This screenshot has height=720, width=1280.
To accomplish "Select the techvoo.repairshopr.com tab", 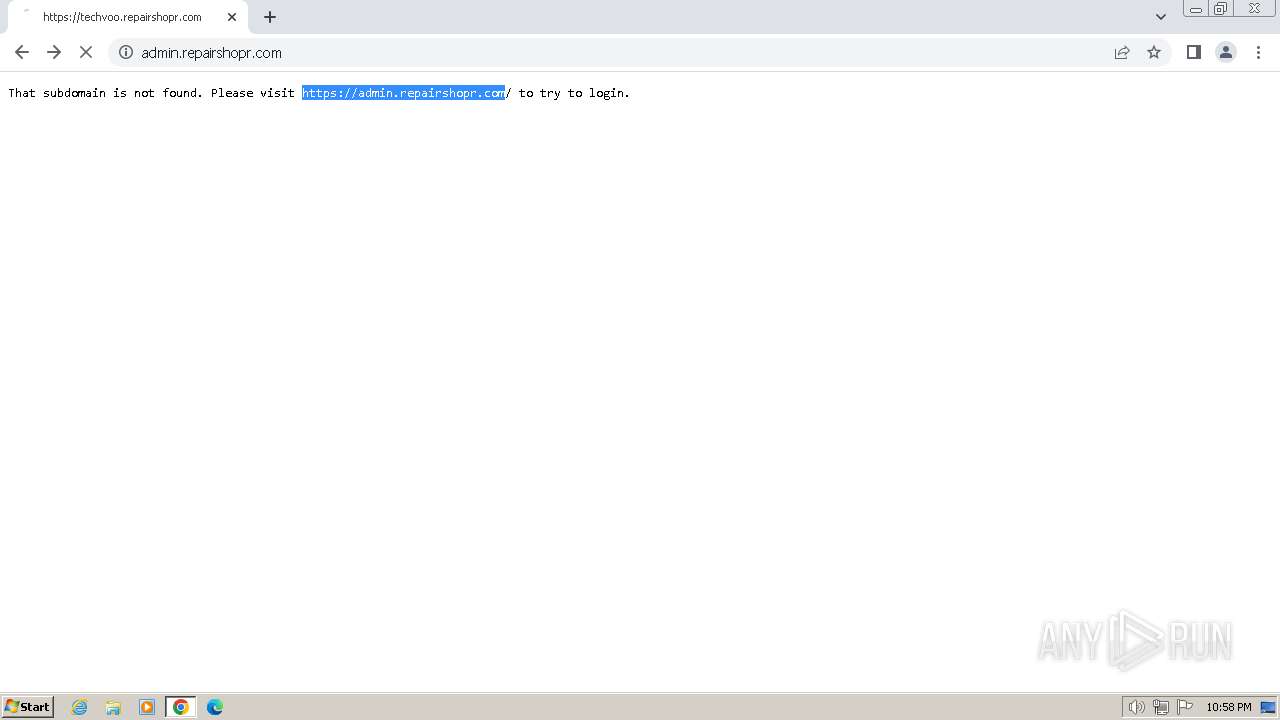I will [x=128, y=17].
